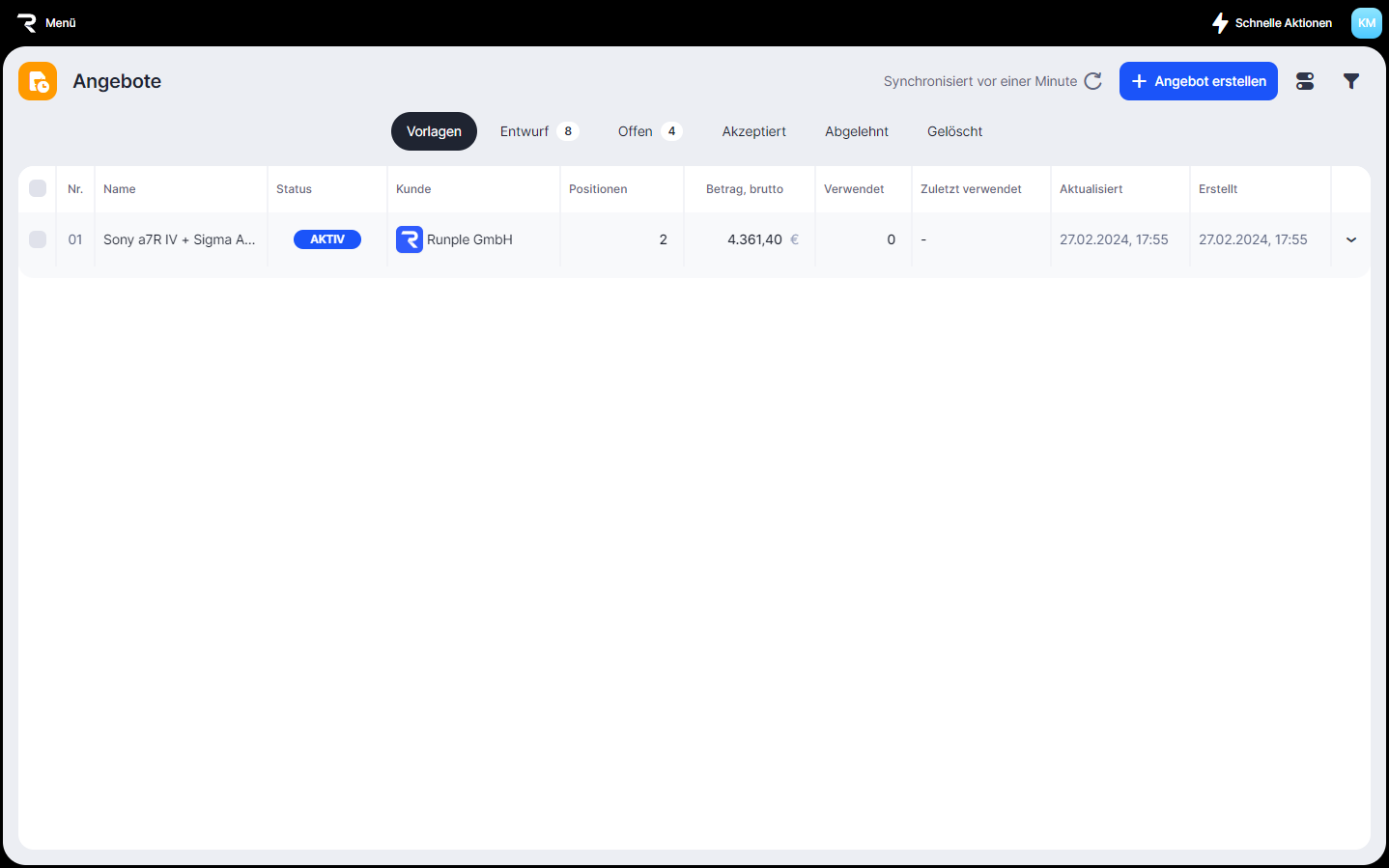Open the Akzeptiert tab
The width and height of the screenshot is (1389, 868).
click(753, 131)
